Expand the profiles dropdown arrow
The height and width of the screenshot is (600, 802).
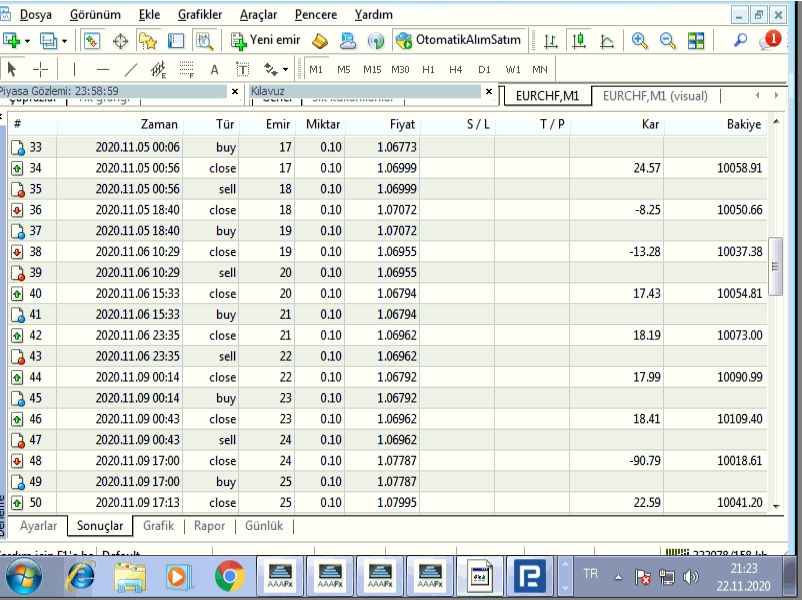pos(64,41)
